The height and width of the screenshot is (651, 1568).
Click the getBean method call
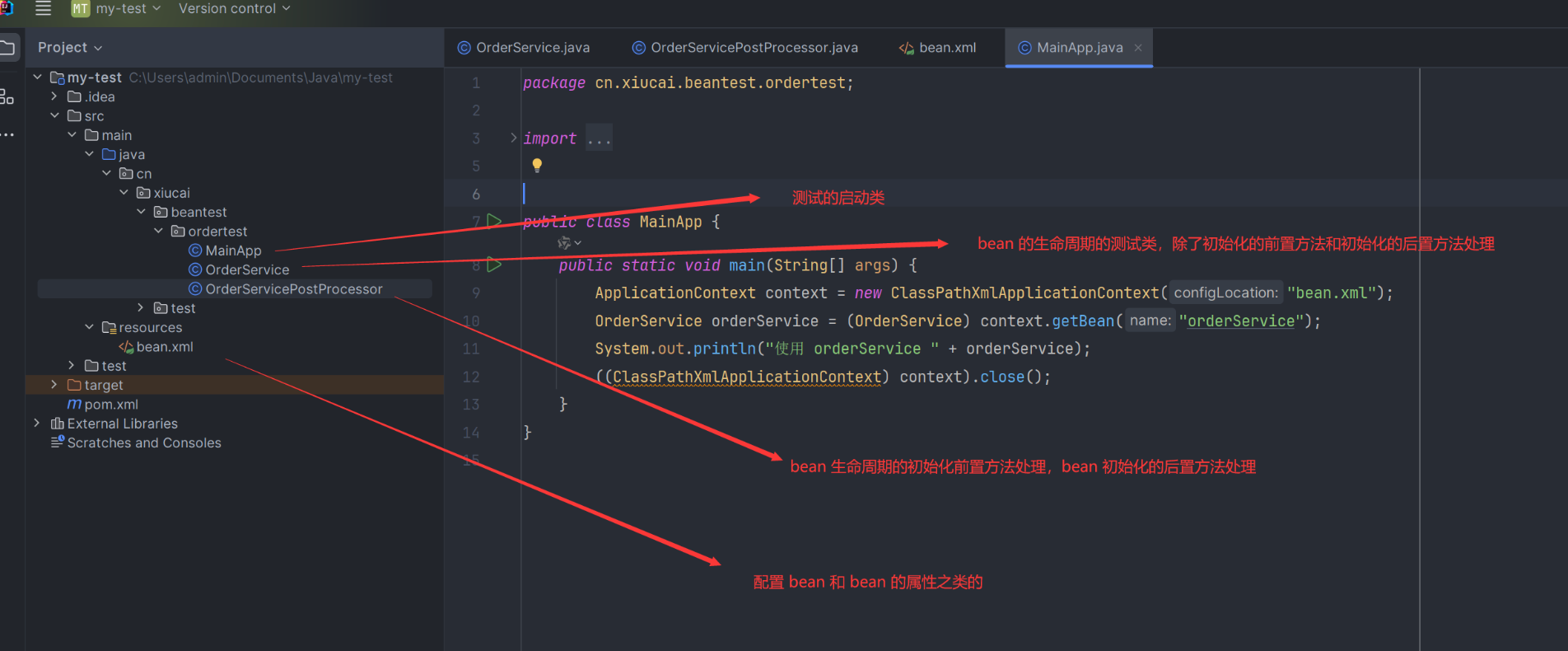tap(1083, 321)
